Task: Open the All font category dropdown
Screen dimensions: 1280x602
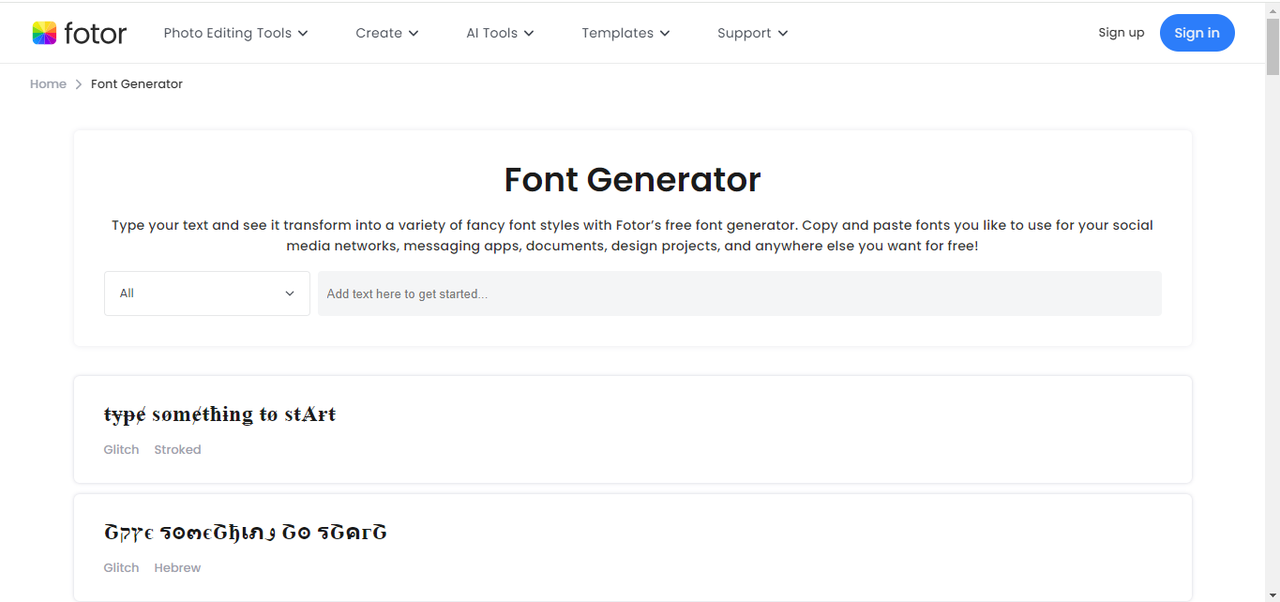Action: point(207,293)
